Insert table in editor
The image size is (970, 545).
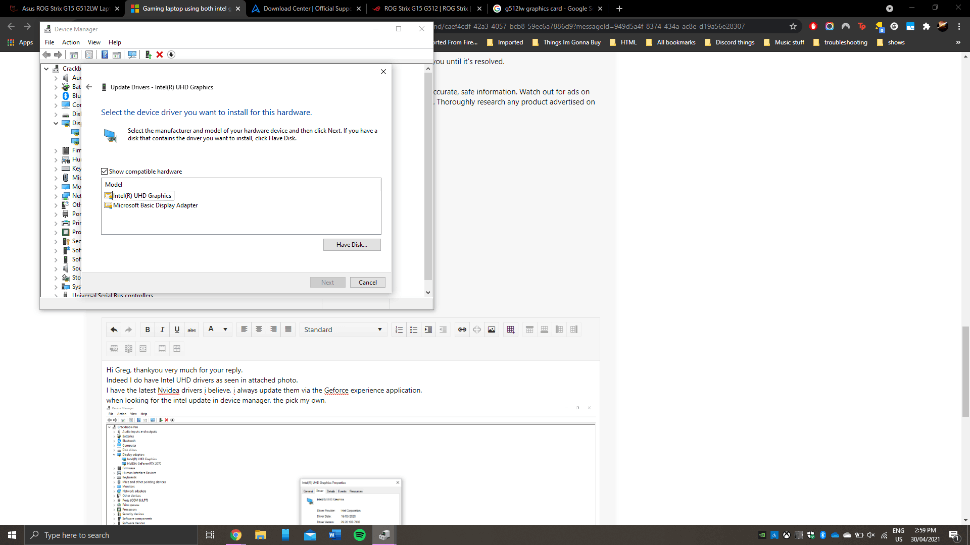pos(510,330)
